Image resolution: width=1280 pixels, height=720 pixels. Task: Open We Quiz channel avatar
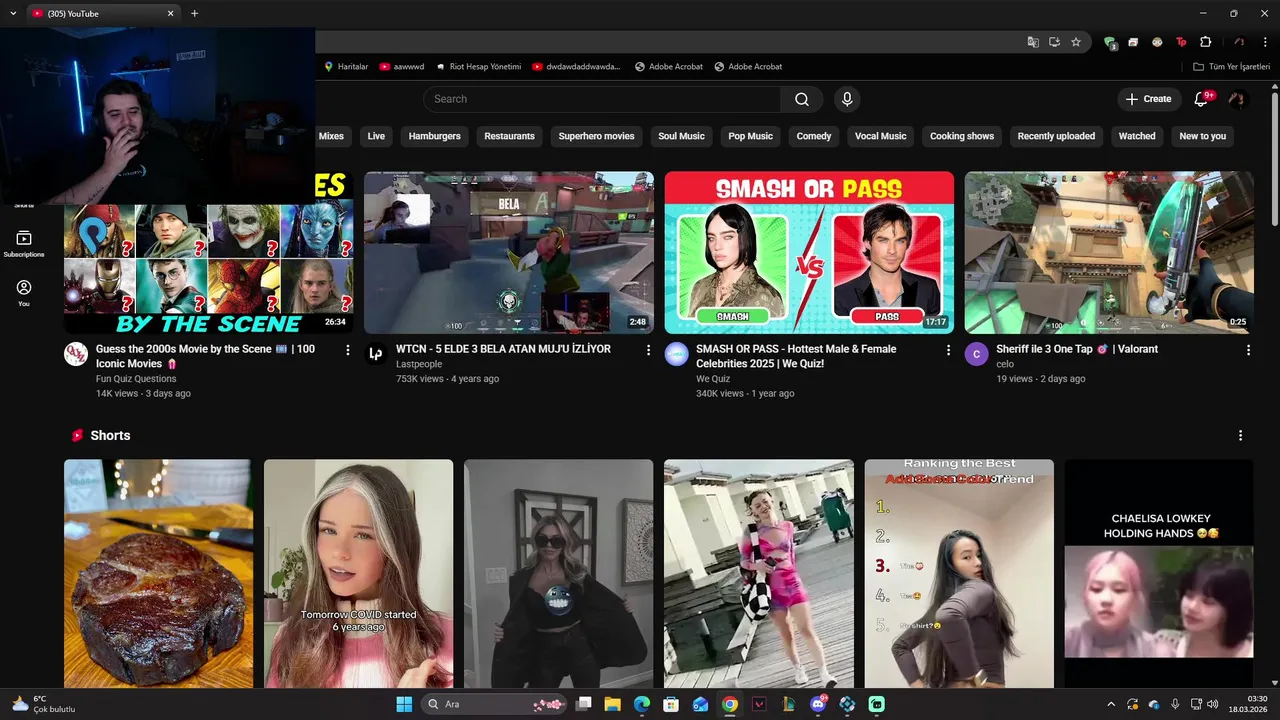click(677, 354)
